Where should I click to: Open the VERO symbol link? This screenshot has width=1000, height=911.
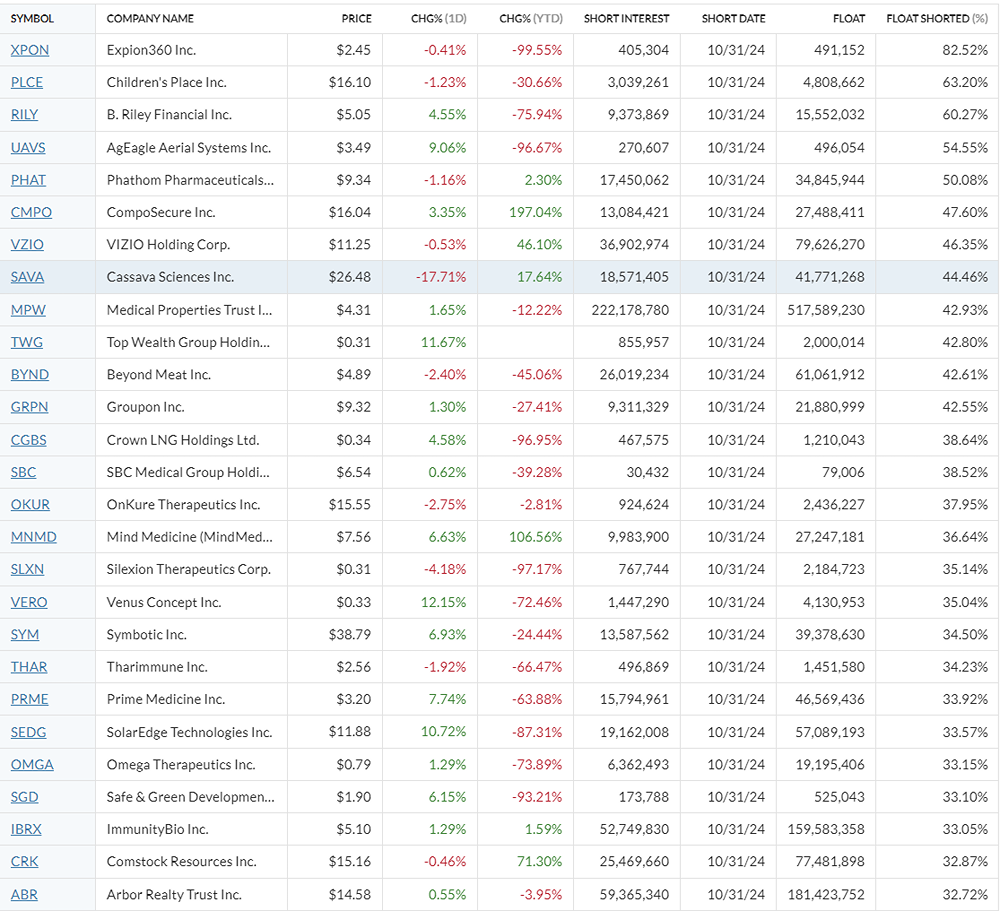coord(29,602)
